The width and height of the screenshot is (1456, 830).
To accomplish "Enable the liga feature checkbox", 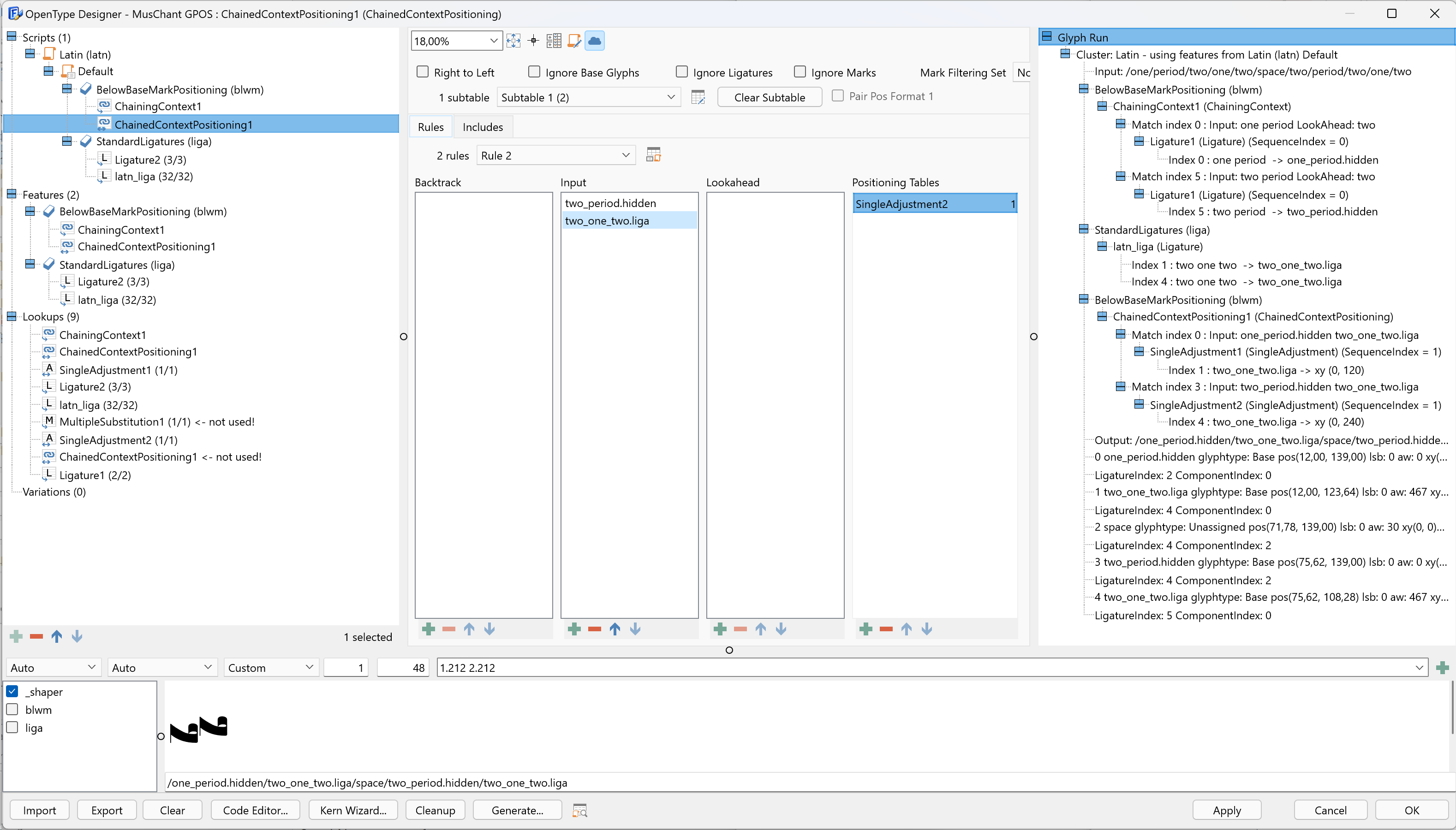I will pyautogui.click(x=12, y=728).
